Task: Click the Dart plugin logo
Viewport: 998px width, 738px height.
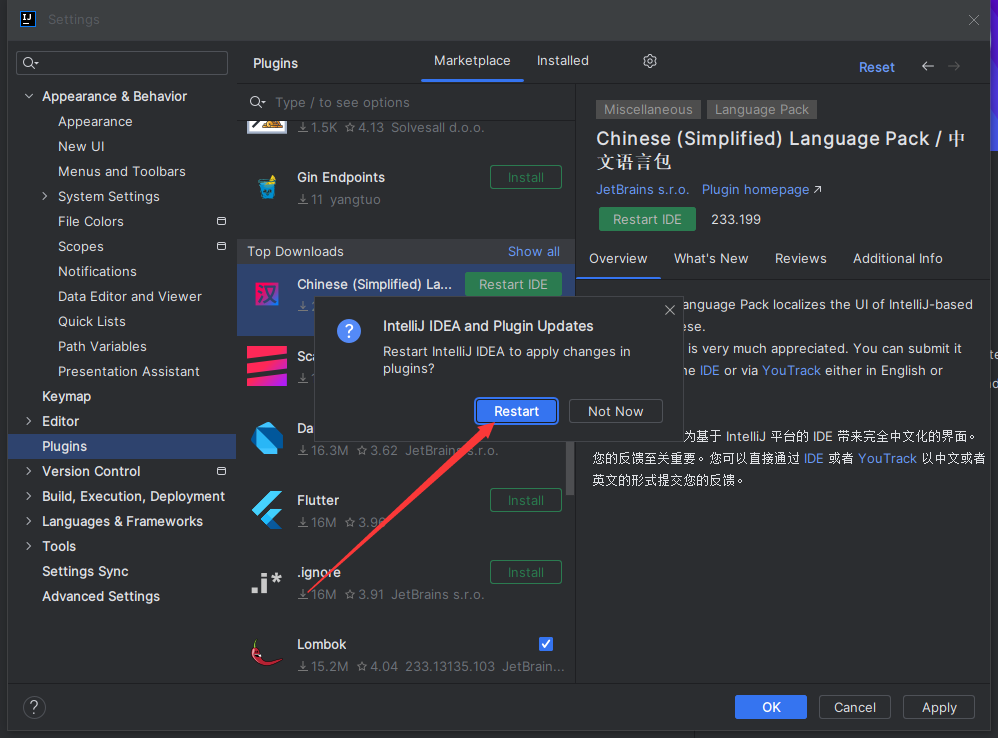Action: (267, 438)
